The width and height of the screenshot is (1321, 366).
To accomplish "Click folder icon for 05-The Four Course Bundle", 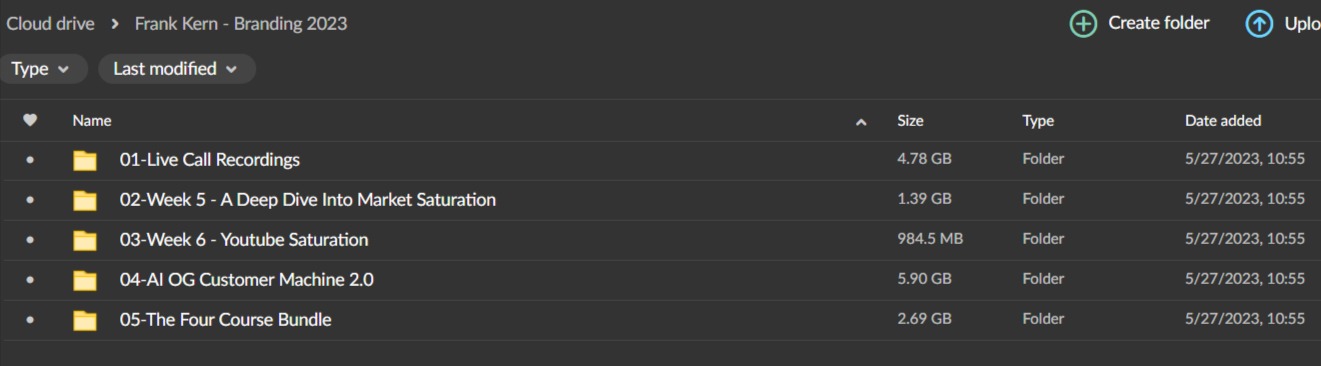I will point(85,320).
